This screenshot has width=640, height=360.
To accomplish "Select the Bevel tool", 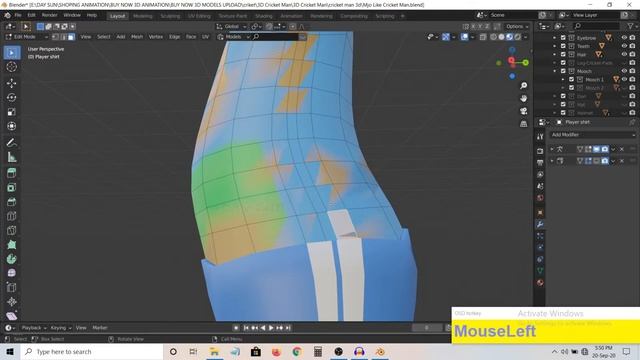I will [x=11, y=202].
